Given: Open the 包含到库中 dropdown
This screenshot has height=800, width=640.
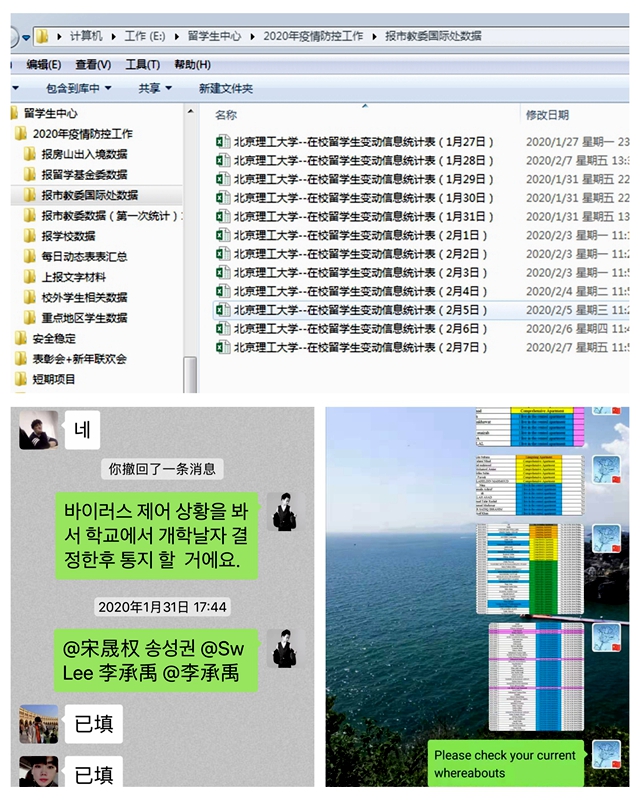Looking at the screenshot, I should tap(78, 89).
